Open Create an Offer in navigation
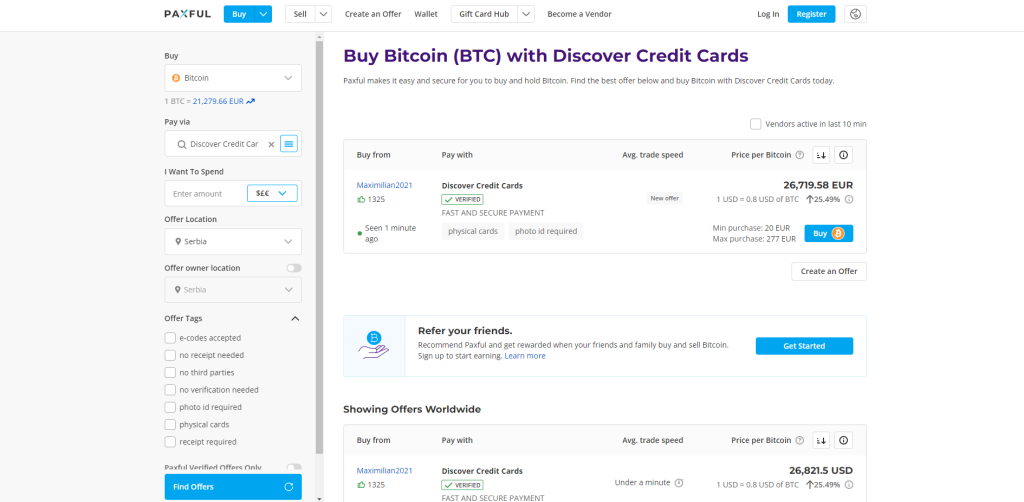 tap(373, 14)
